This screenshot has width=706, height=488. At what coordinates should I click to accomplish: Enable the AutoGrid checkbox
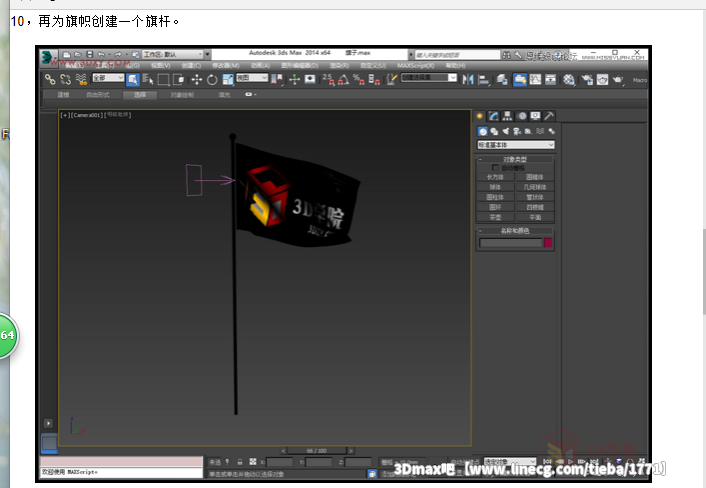[495, 167]
